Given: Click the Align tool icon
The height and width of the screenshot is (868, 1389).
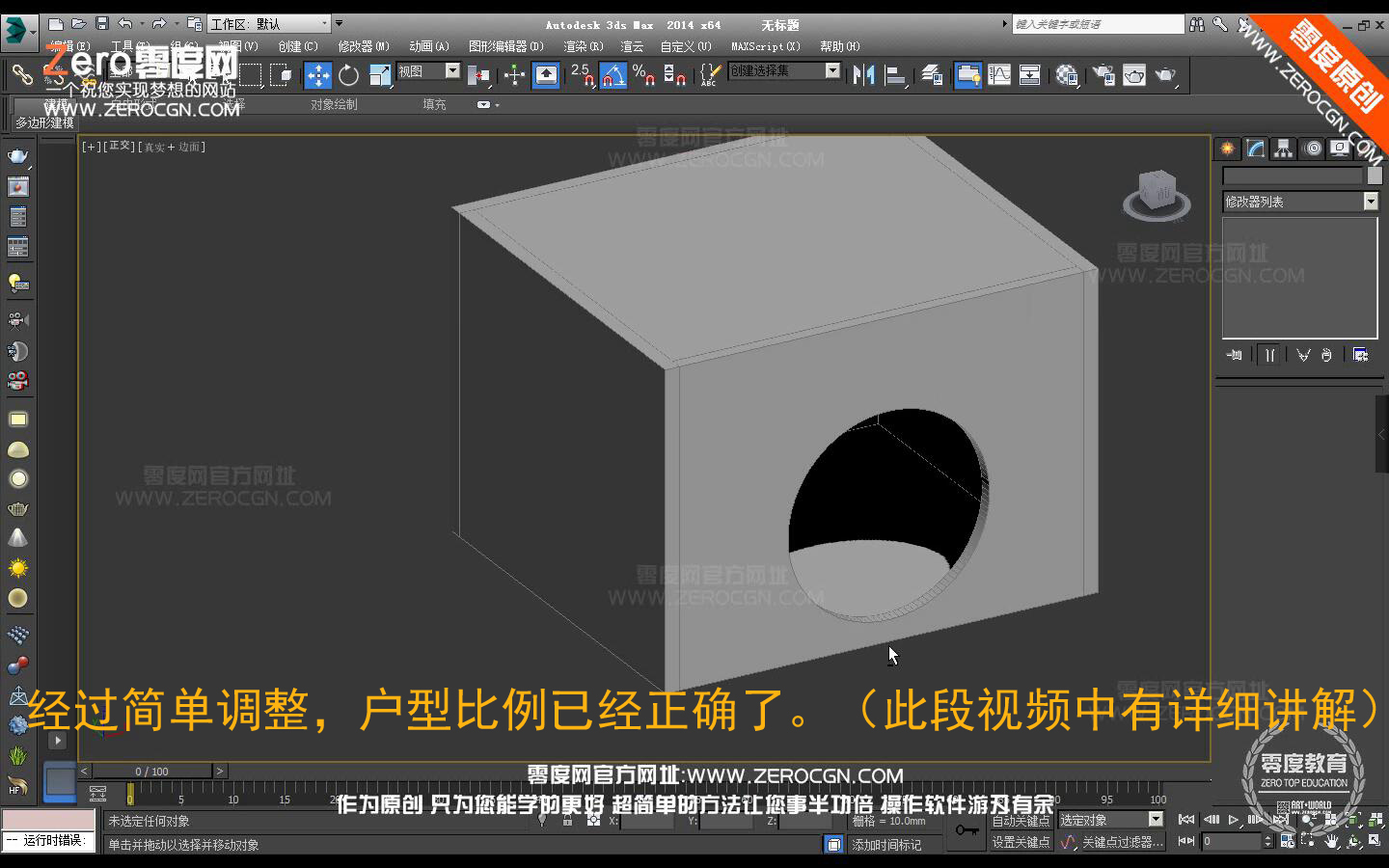Looking at the screenshot, I should pyautogui.click(x=896, y=74).
